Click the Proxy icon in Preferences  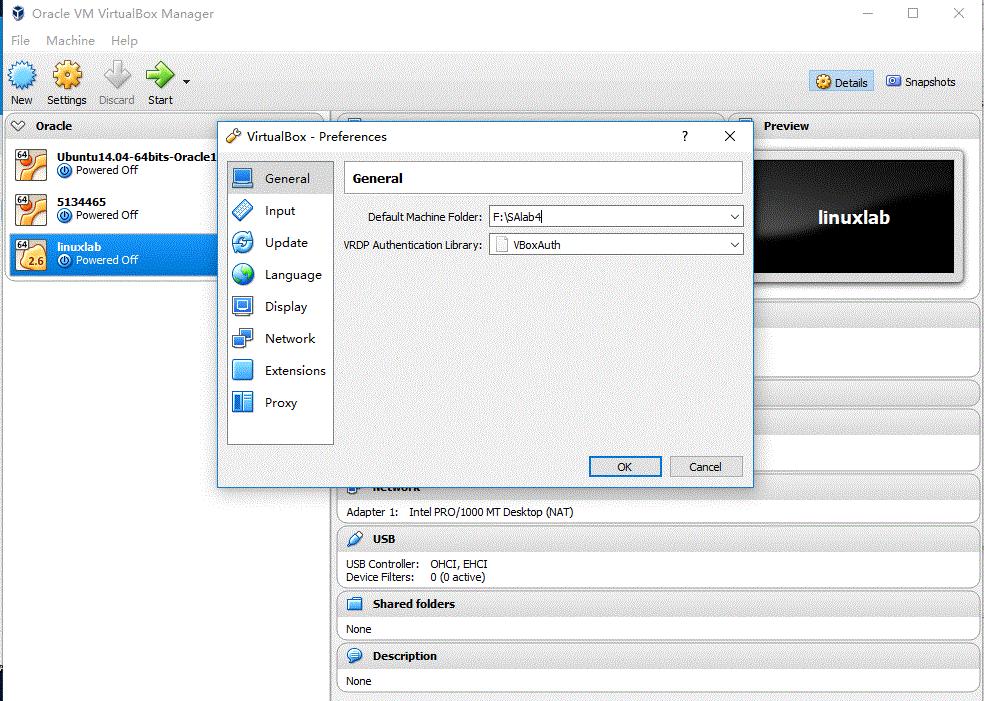coord(243,402)
